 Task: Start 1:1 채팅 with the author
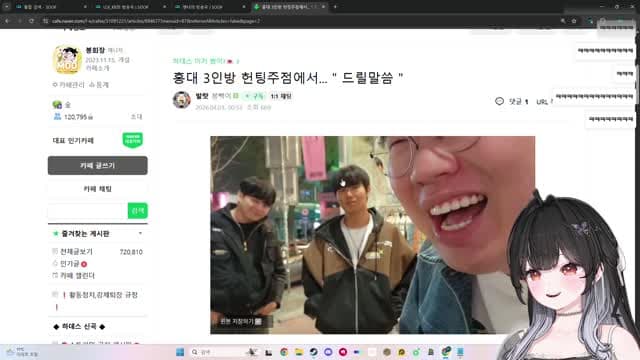coord(281,96)
